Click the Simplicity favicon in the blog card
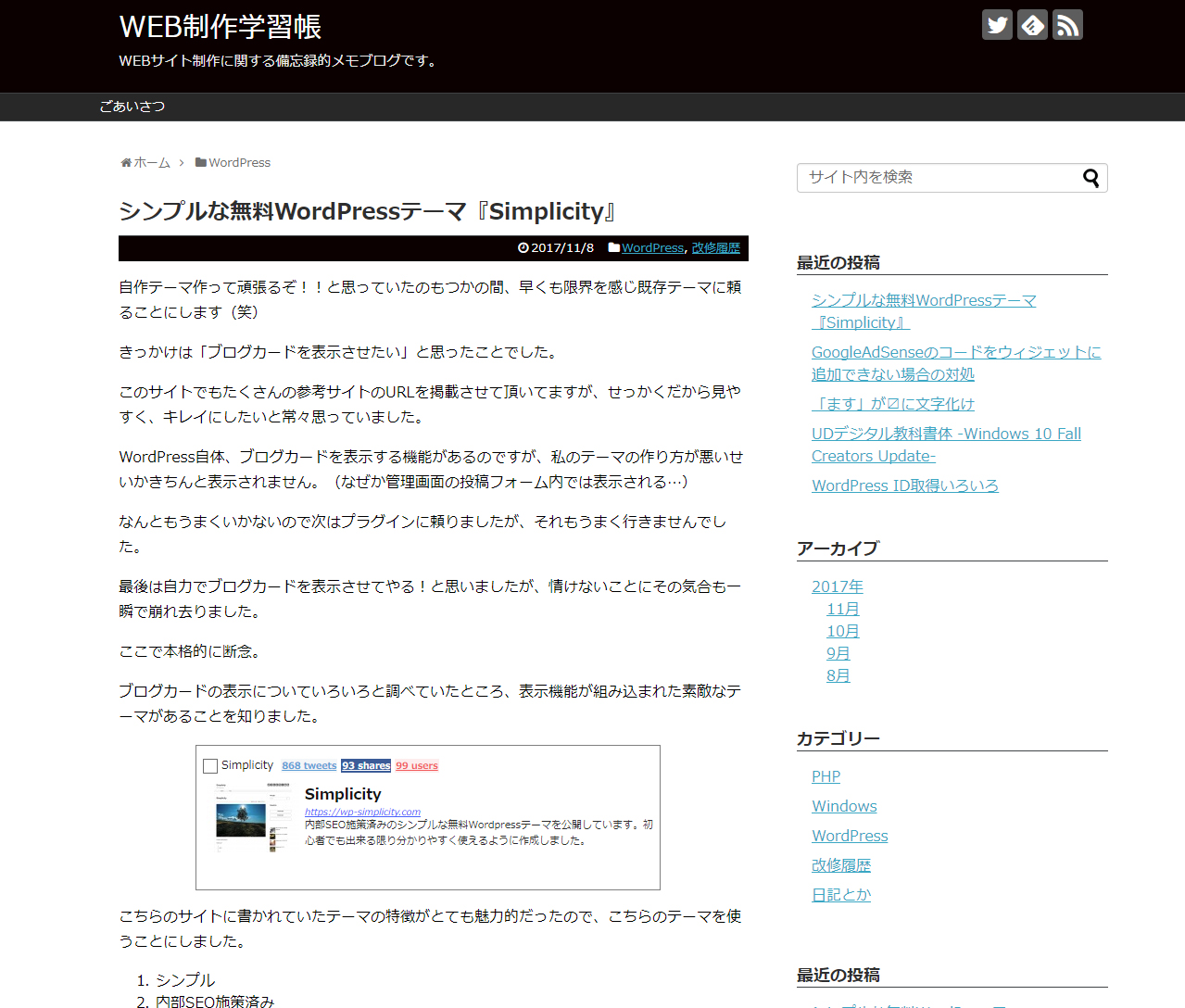The image size is (1185, 1008). pyautogui.click(x=210, y=766)
